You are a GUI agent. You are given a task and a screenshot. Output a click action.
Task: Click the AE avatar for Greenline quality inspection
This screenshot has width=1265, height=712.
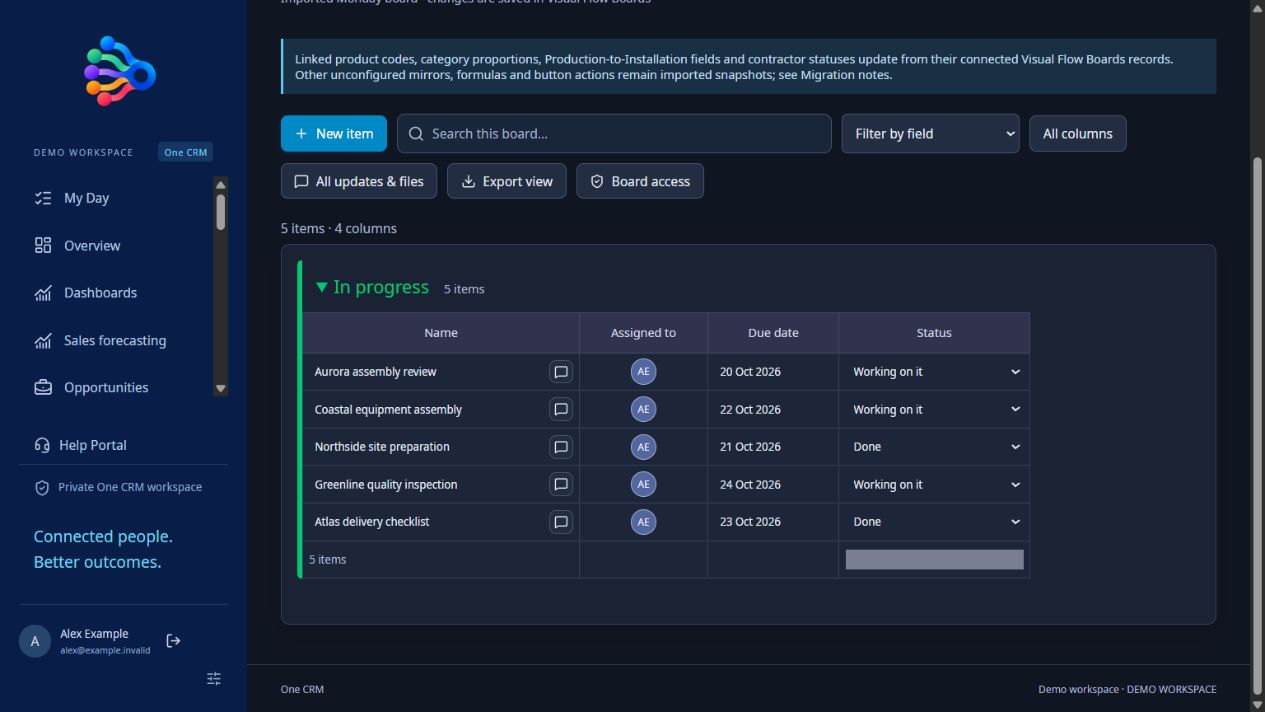click(643, 484)
